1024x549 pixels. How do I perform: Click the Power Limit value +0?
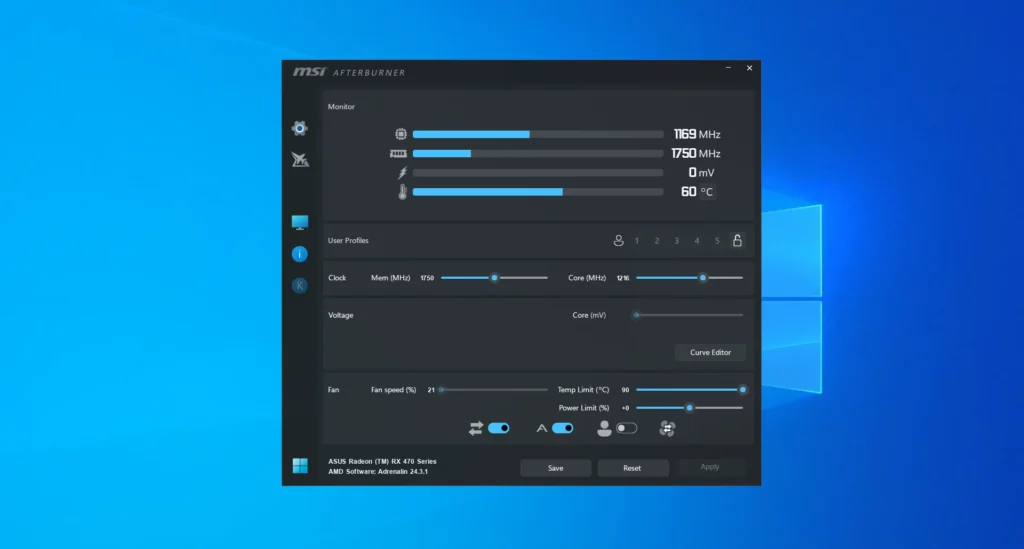pyautogui.click(x=625, y=408)
